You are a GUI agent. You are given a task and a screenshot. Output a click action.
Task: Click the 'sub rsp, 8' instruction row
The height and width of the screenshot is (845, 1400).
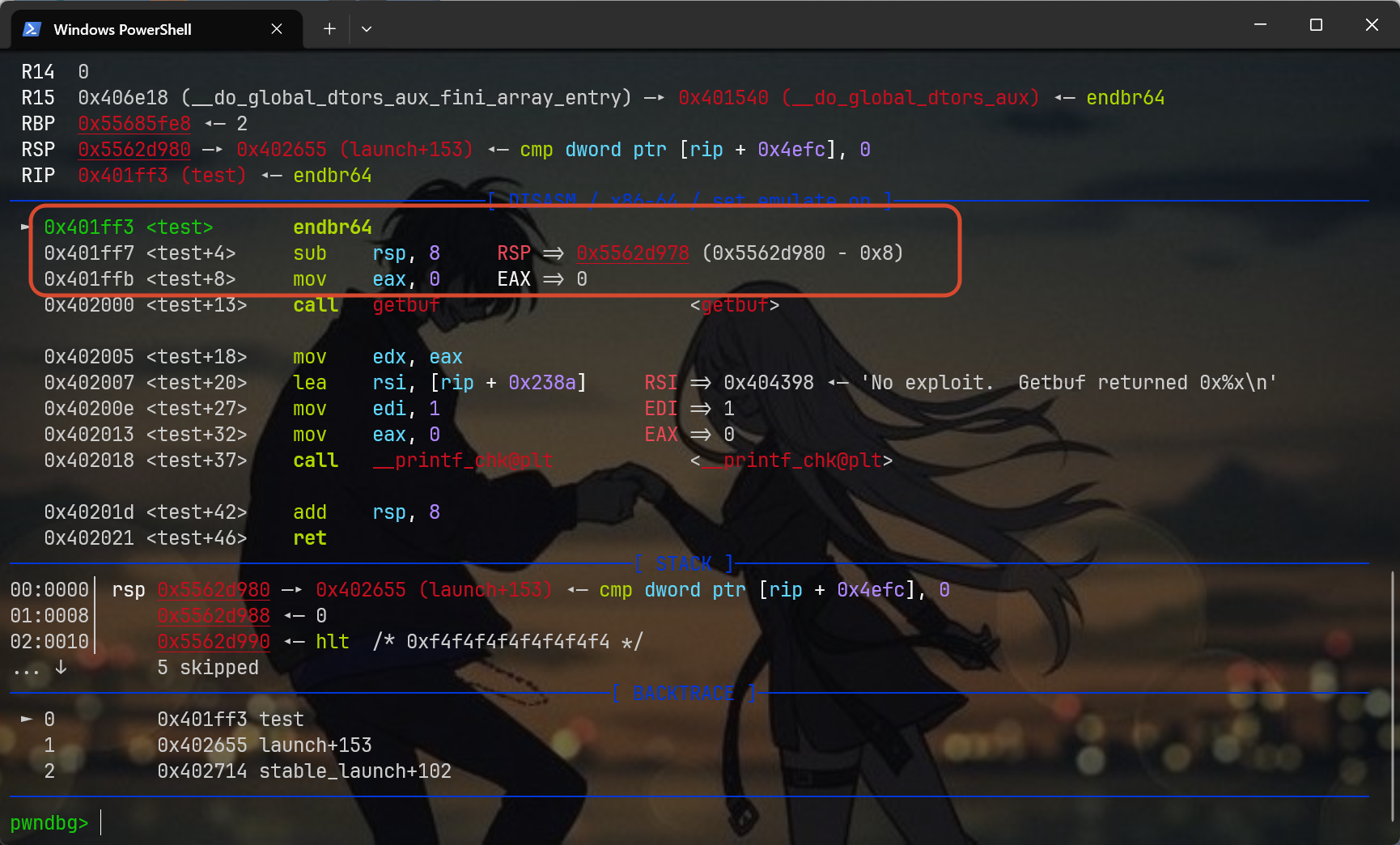(x=473, y=253)
